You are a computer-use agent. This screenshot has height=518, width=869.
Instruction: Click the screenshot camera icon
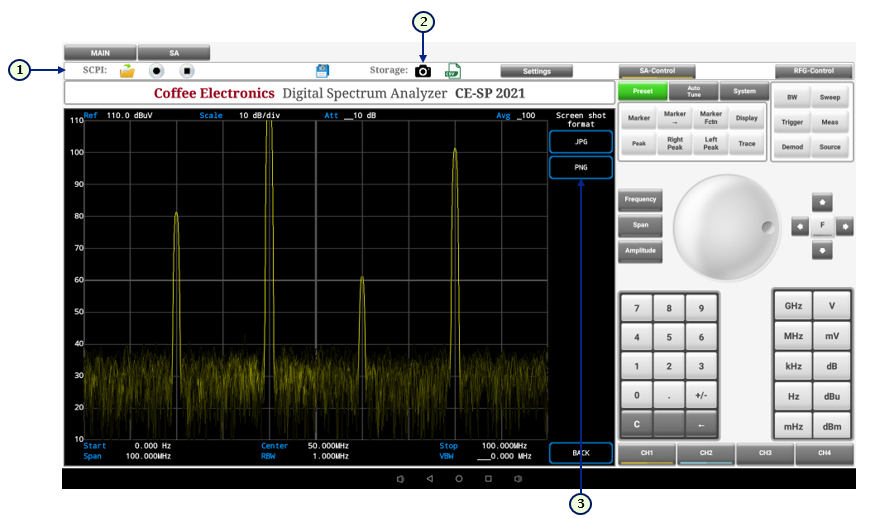click(x=423, y=71)
